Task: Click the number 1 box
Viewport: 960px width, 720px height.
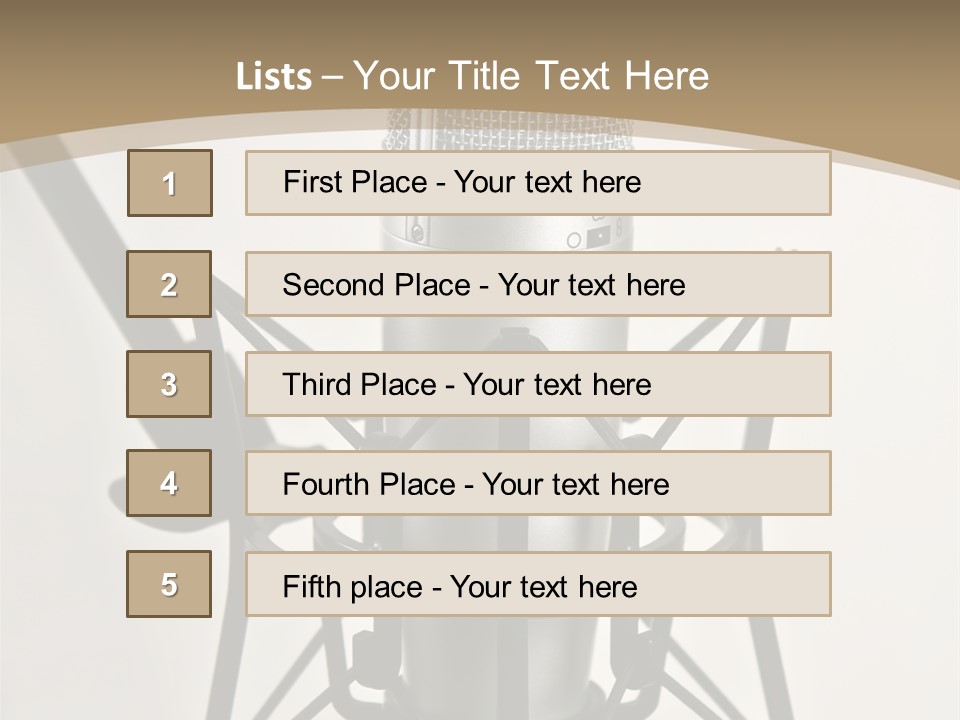Action: (x=170, y=183)
